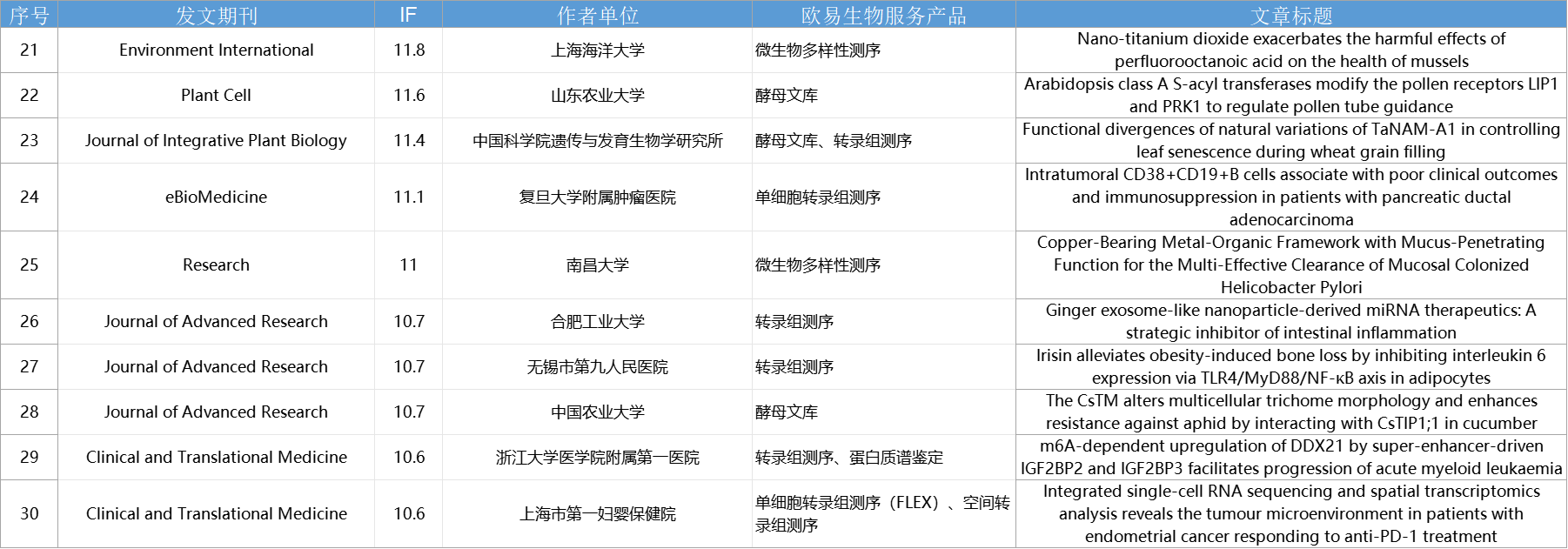Click the IF column header
1568x549 pixels.
[x=408, y=15]
